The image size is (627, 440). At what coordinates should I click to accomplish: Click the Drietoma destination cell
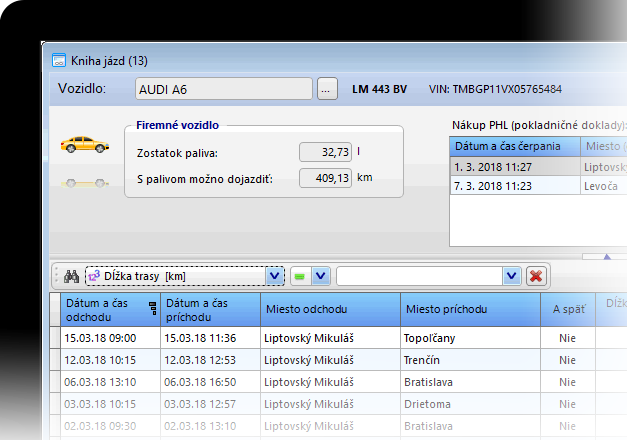point(470,404)
